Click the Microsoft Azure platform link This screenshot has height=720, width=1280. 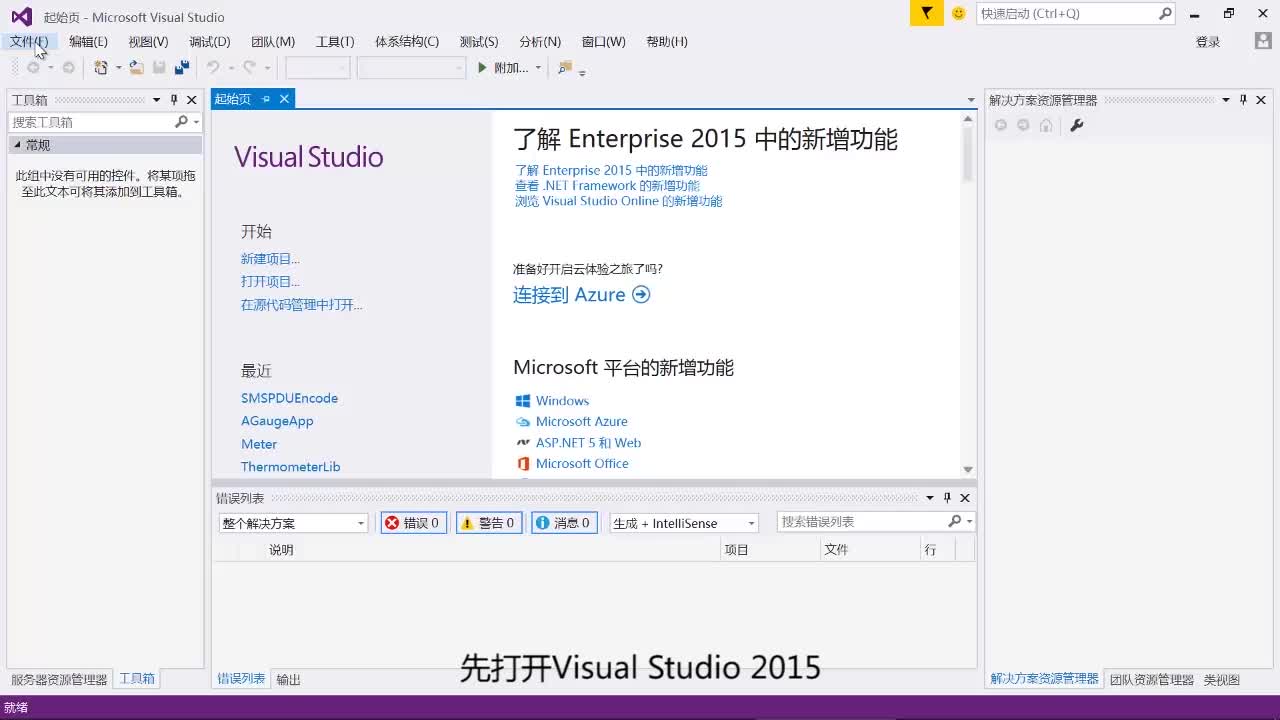[x=581, y=421]
